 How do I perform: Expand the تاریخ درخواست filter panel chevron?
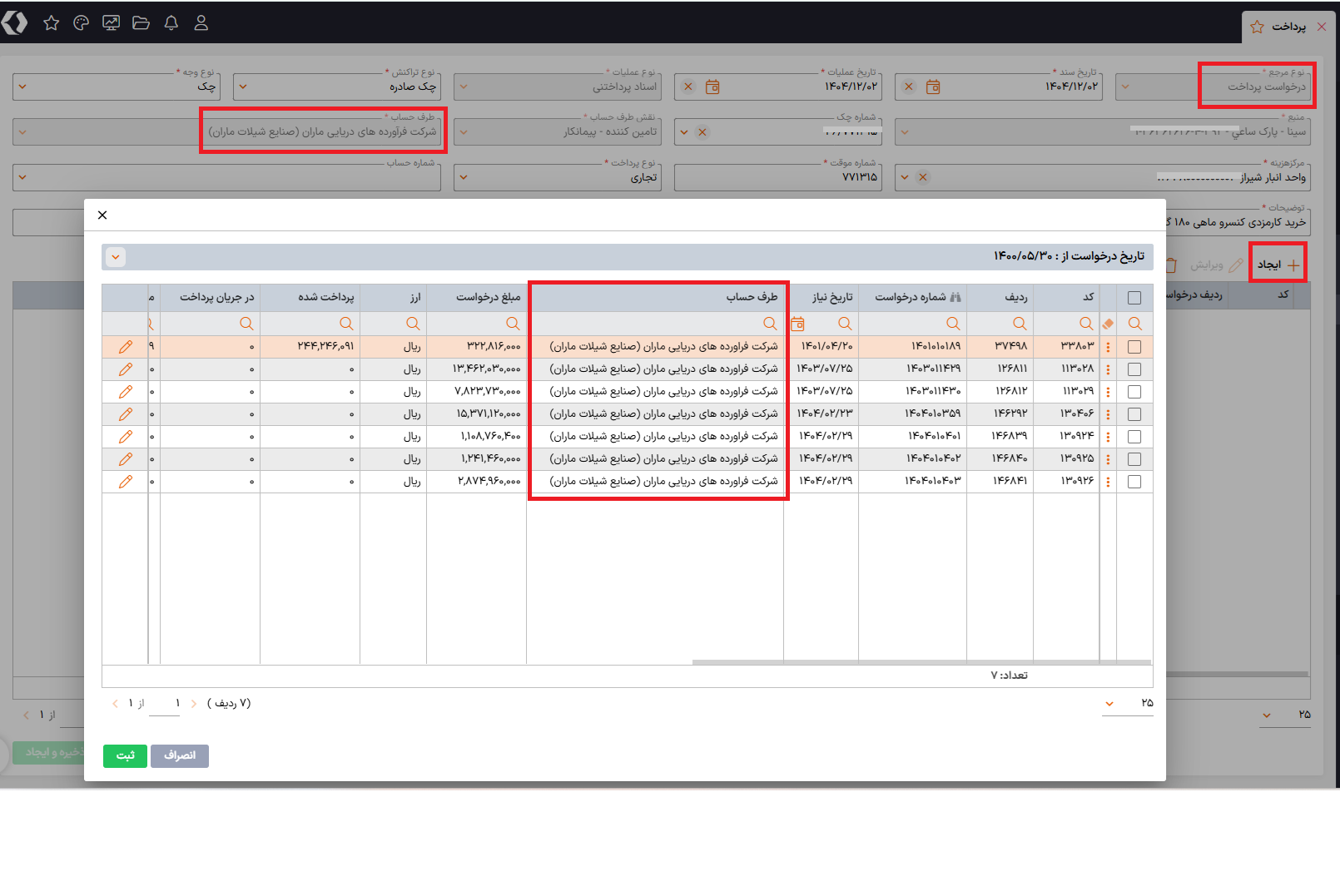click(116, 257)
